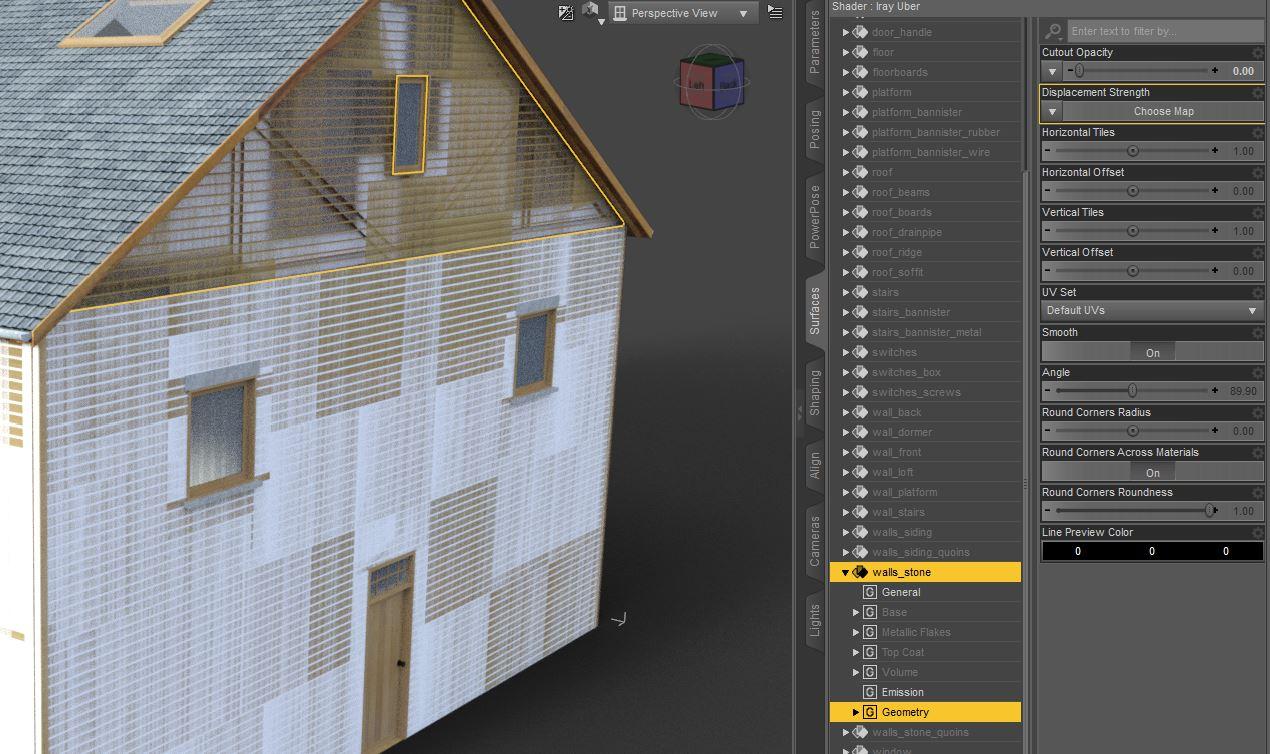The height and width of the screenshot is (754, 1270).
Task: Open the Perspective View camera dropdown
Action: tap(682, 13)
